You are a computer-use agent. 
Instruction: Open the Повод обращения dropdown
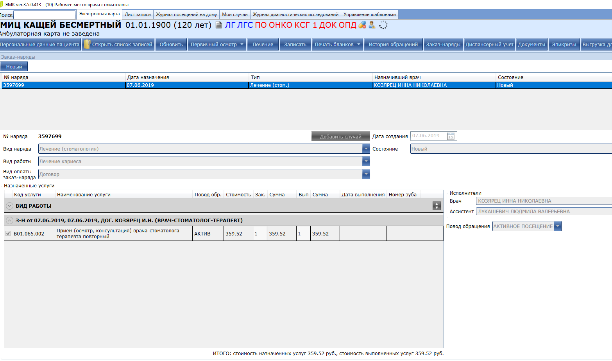[x=558, y=226]
